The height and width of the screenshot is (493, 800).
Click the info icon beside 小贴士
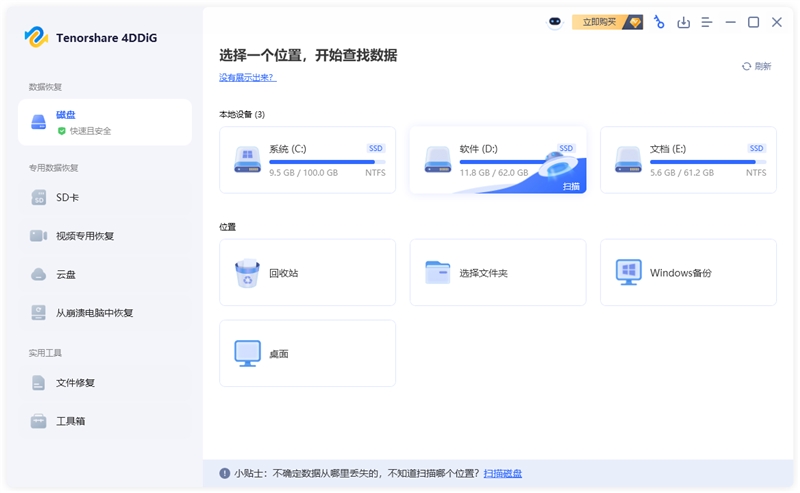(x=224, y=473)
